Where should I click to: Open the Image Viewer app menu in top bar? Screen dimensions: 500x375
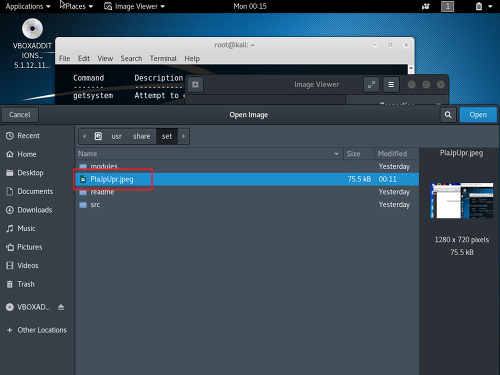pos(135,6)
